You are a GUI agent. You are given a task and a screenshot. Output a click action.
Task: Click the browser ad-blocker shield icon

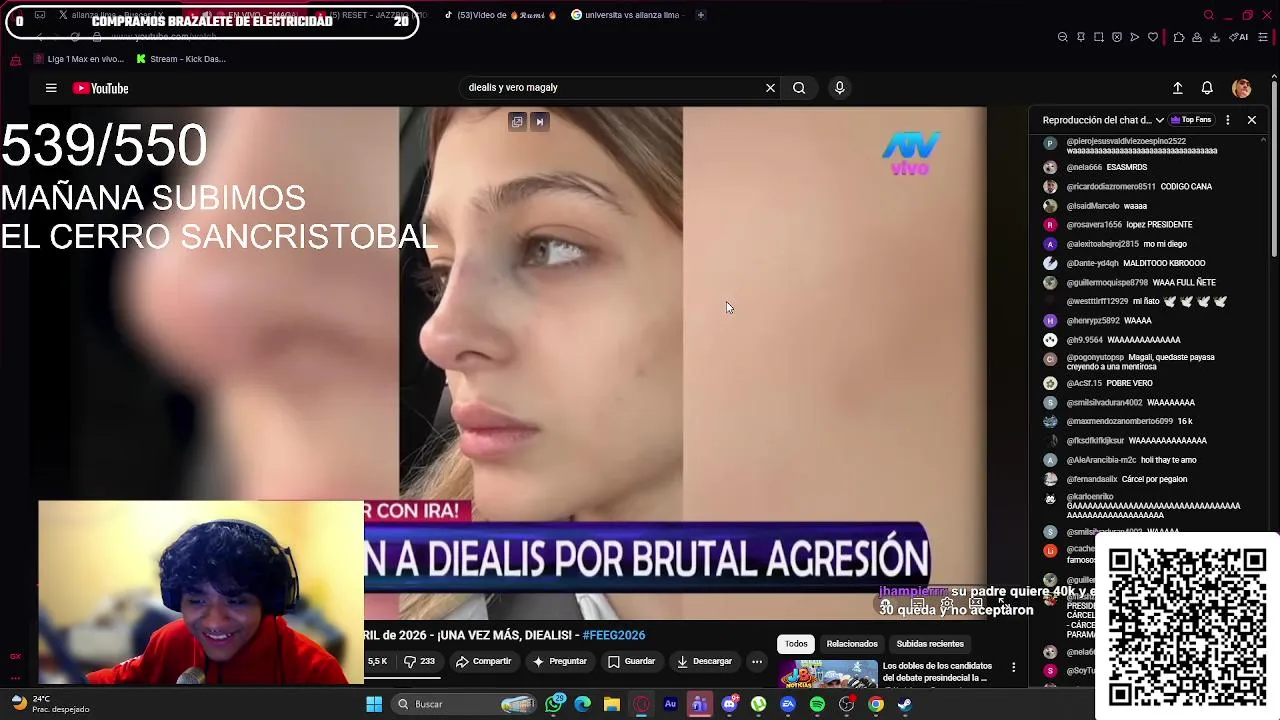1117,37
